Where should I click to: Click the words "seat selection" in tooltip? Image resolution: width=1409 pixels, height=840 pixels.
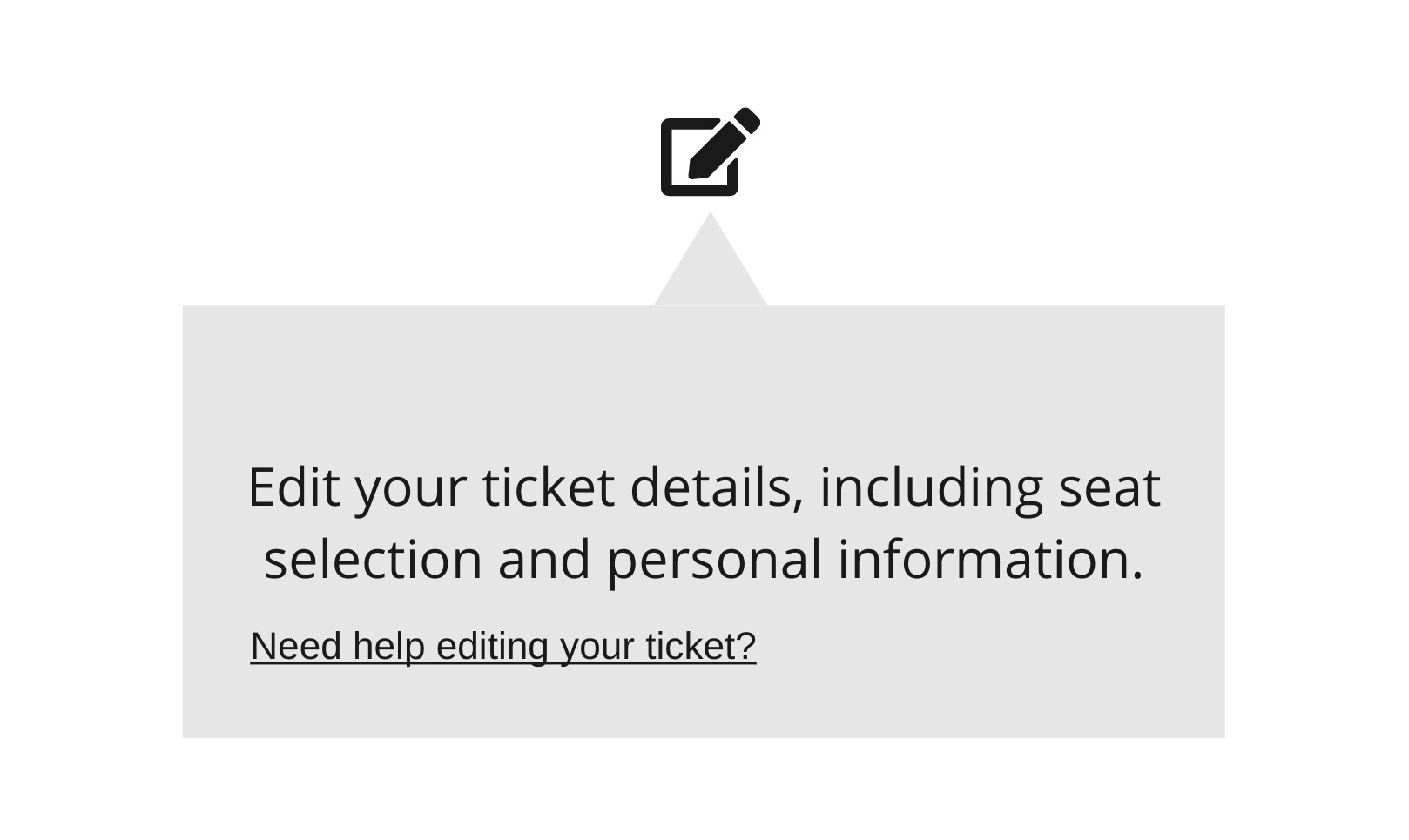(1109, 487)
